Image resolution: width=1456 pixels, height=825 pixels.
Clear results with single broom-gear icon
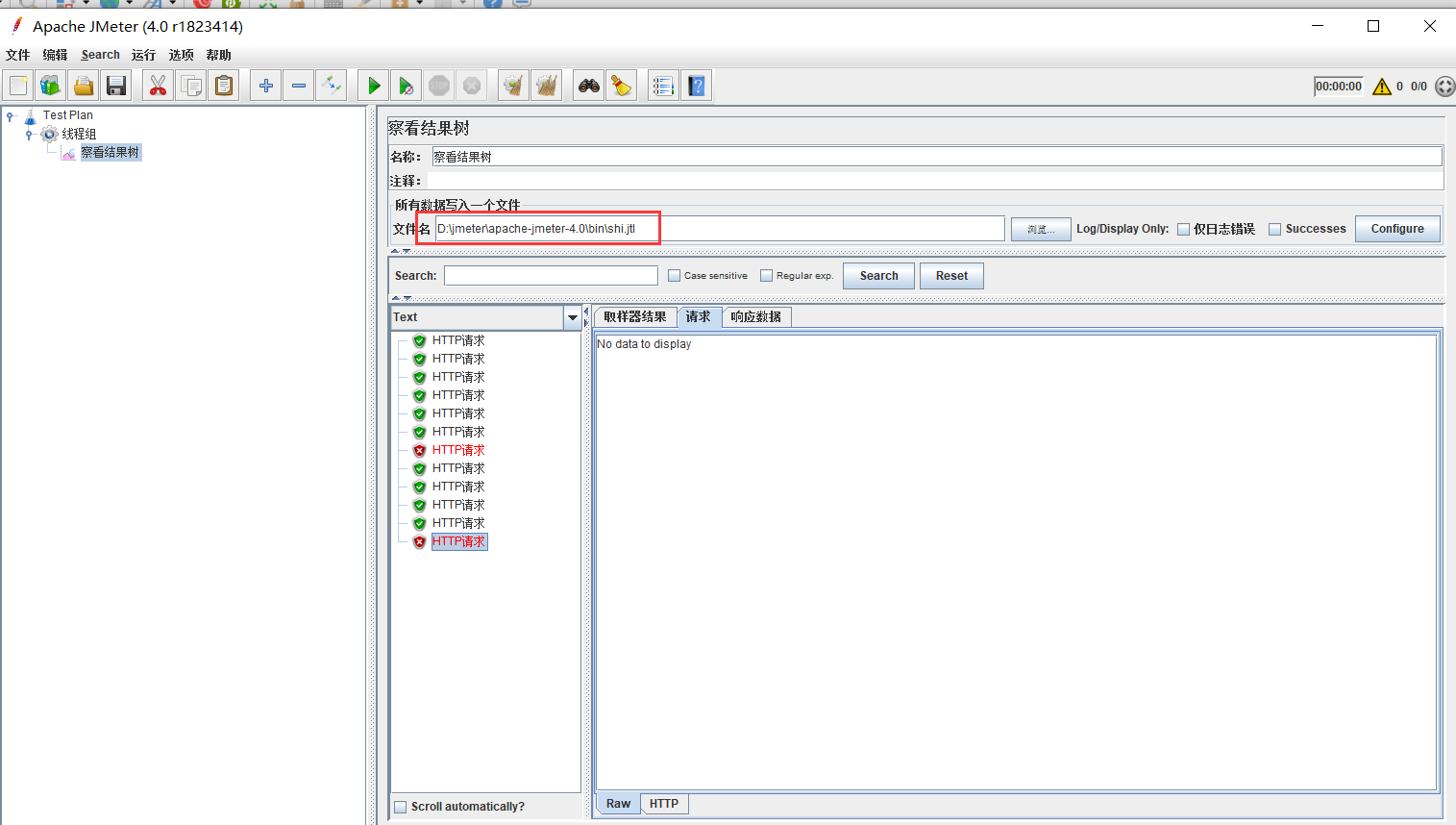coord(514,86)
